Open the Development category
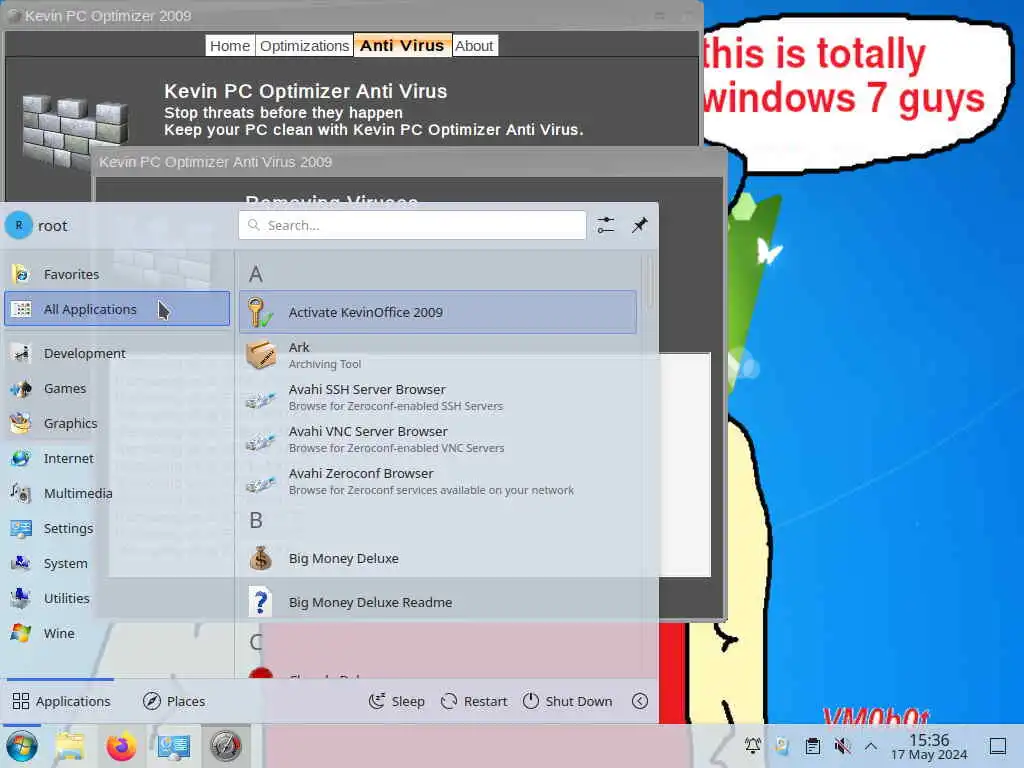Image resolution: width=1024 pixels, height=768 pixels. [117, 353]
